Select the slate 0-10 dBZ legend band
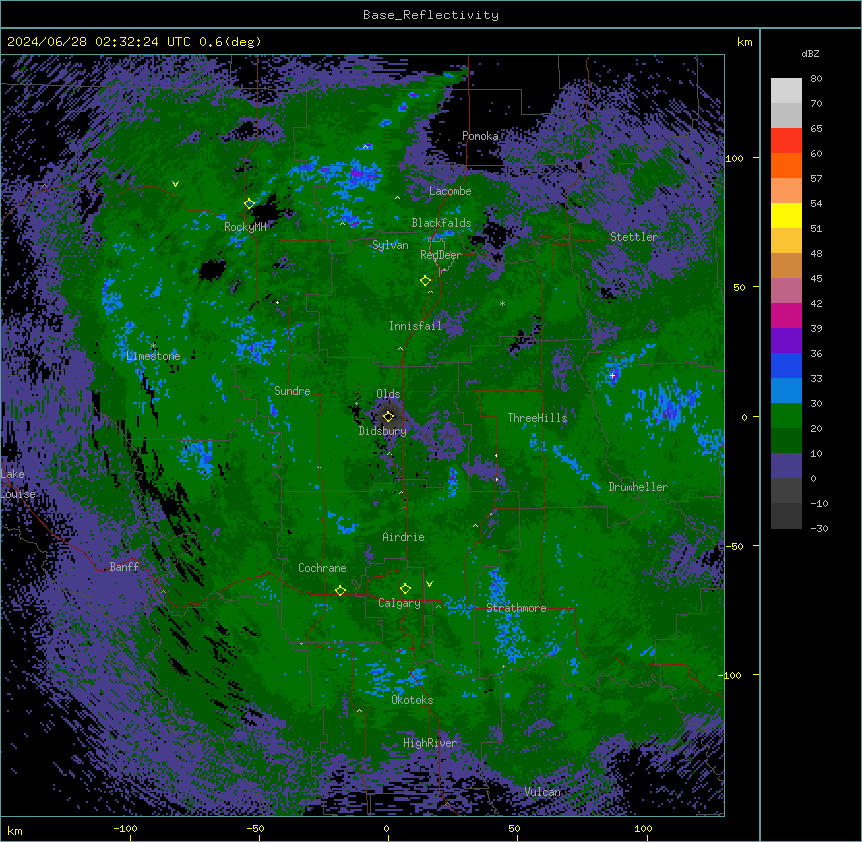 (x=786, y=466)
